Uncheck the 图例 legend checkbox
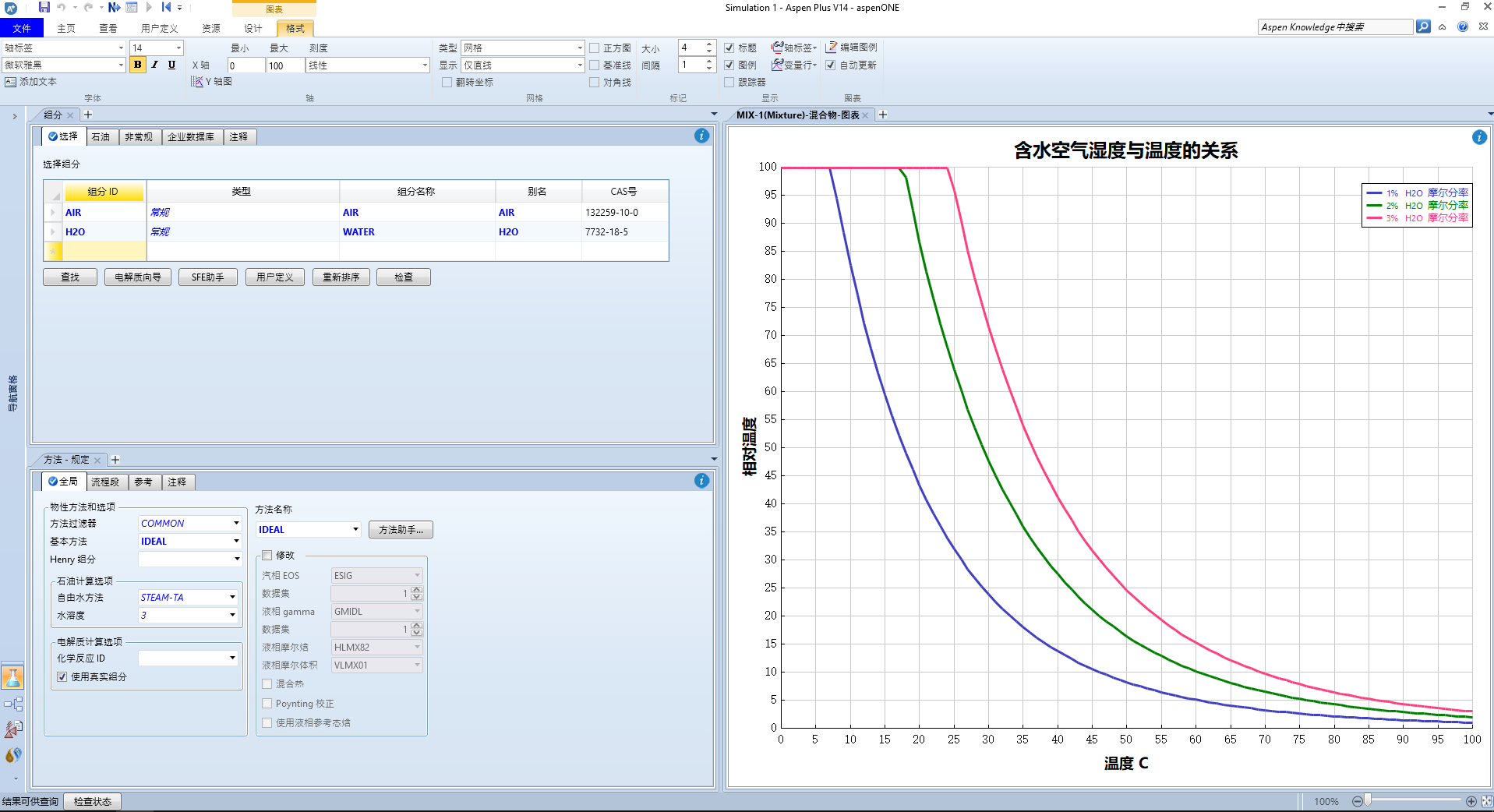The image size is (1494, 812). click(x=729, y=65)
